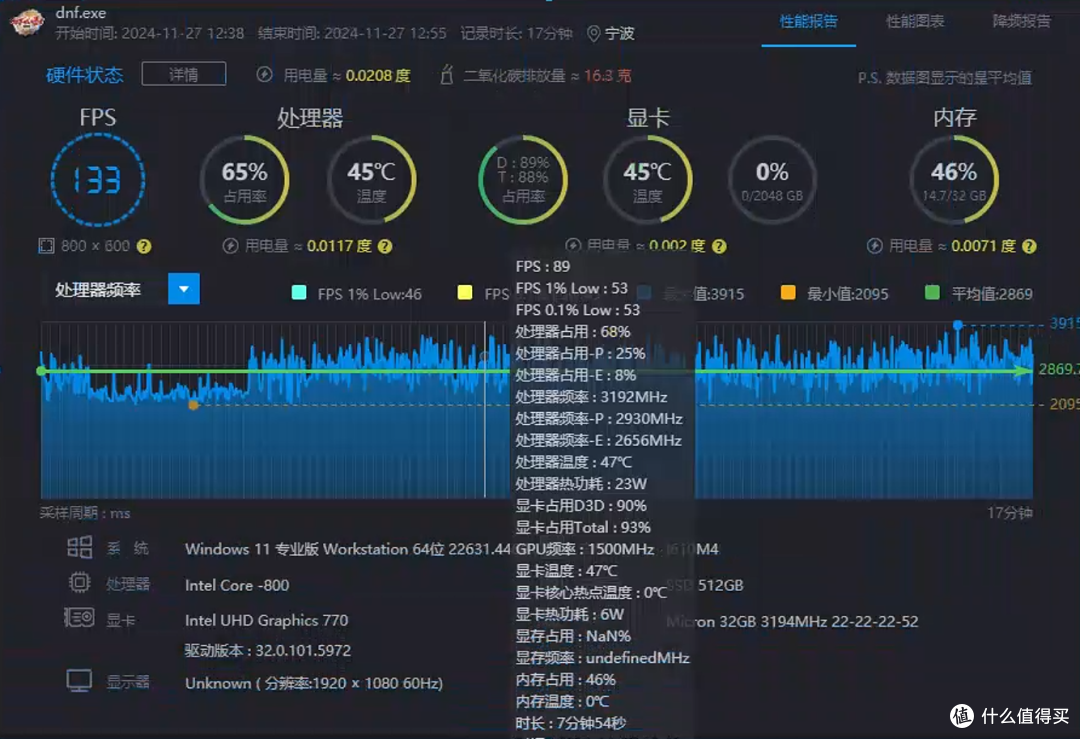Open the 处理器频率 dropdown arrow
This screenshot has height=739, width=1080.
tap(184, 289)
